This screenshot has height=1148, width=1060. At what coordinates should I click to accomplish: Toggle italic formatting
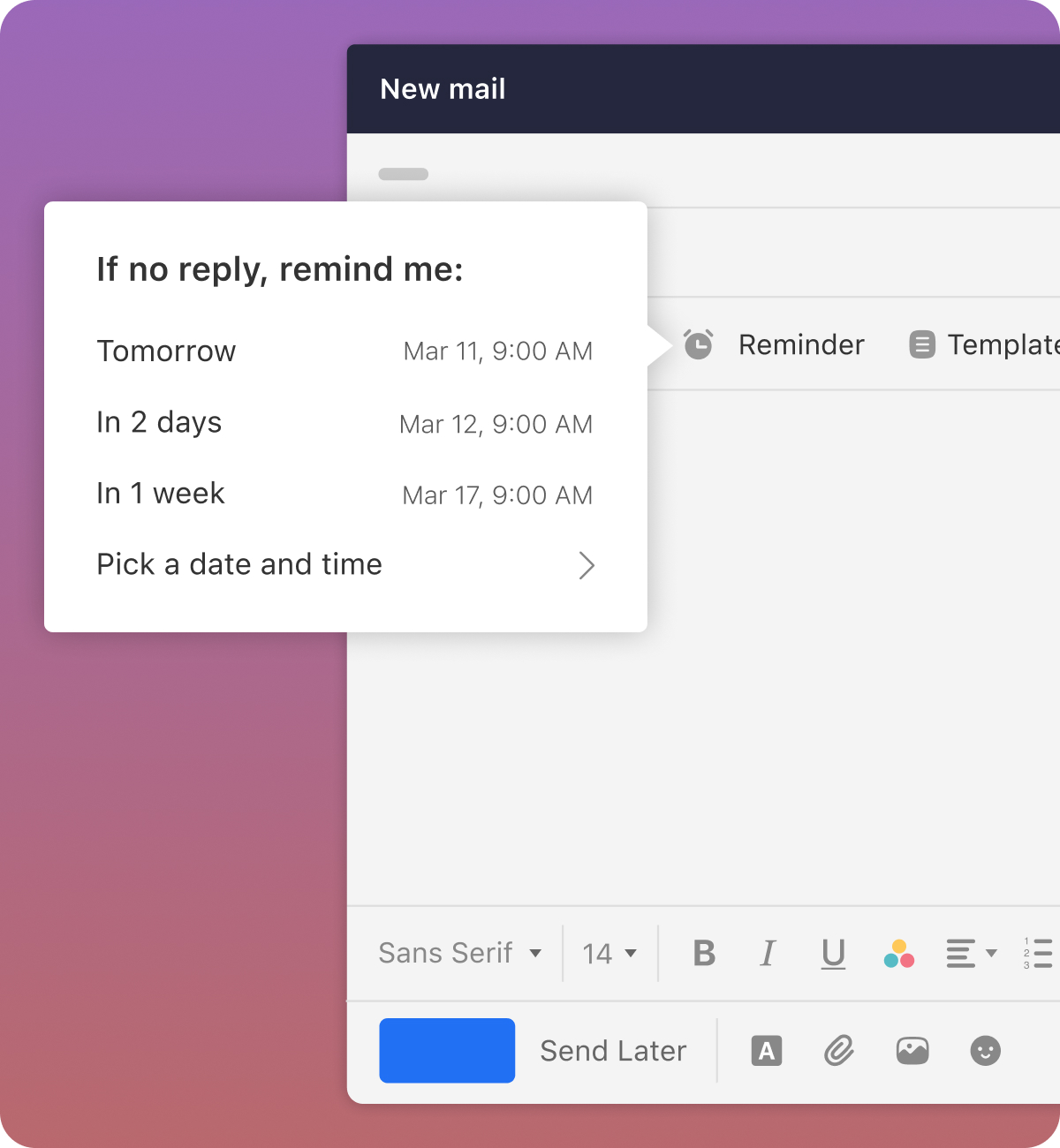tap(768, 954)
